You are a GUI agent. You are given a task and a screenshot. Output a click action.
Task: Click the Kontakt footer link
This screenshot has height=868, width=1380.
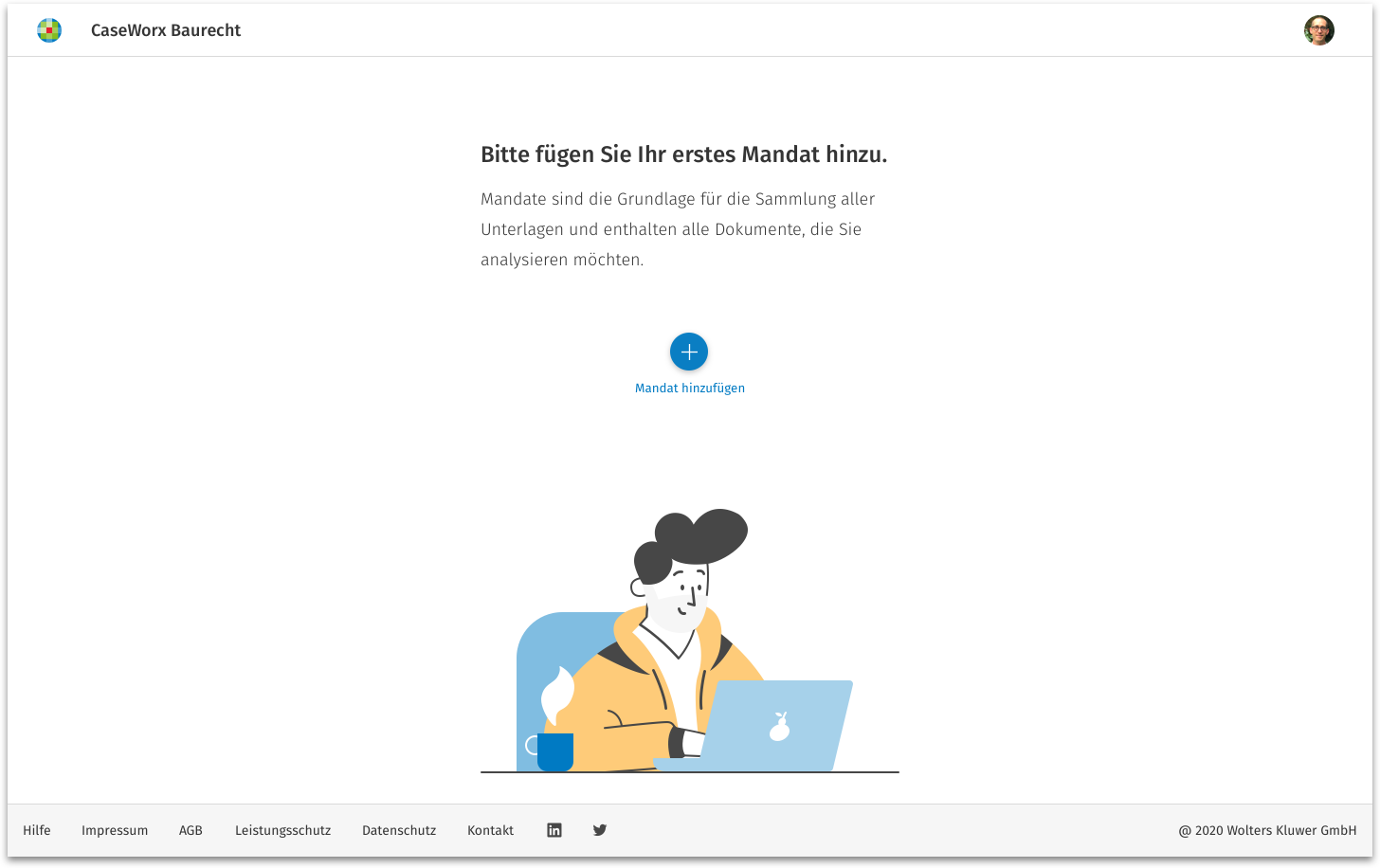click(490, 830)
